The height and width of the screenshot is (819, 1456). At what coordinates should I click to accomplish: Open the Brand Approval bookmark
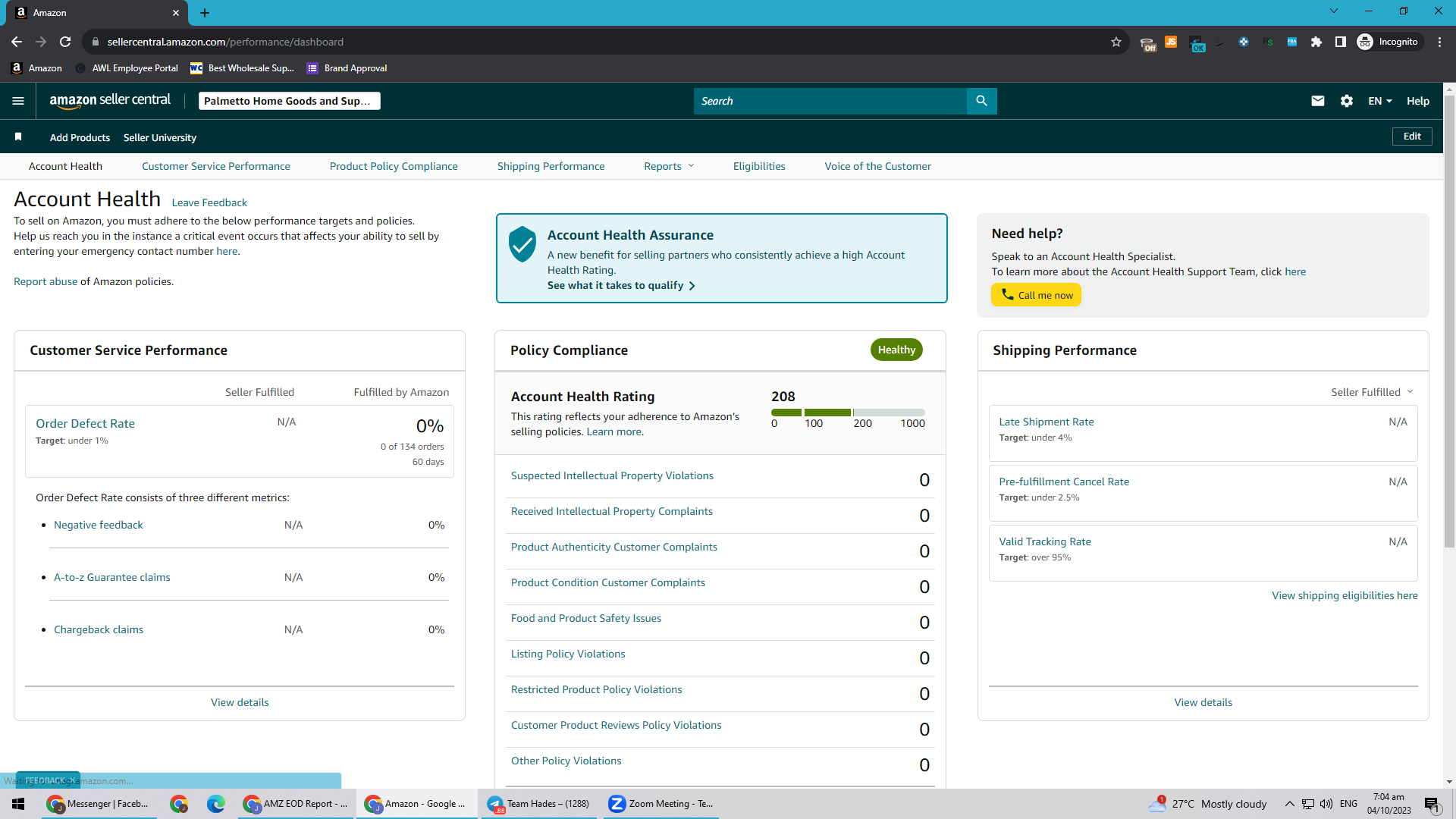pyautogui.click(x=347, y=68)
